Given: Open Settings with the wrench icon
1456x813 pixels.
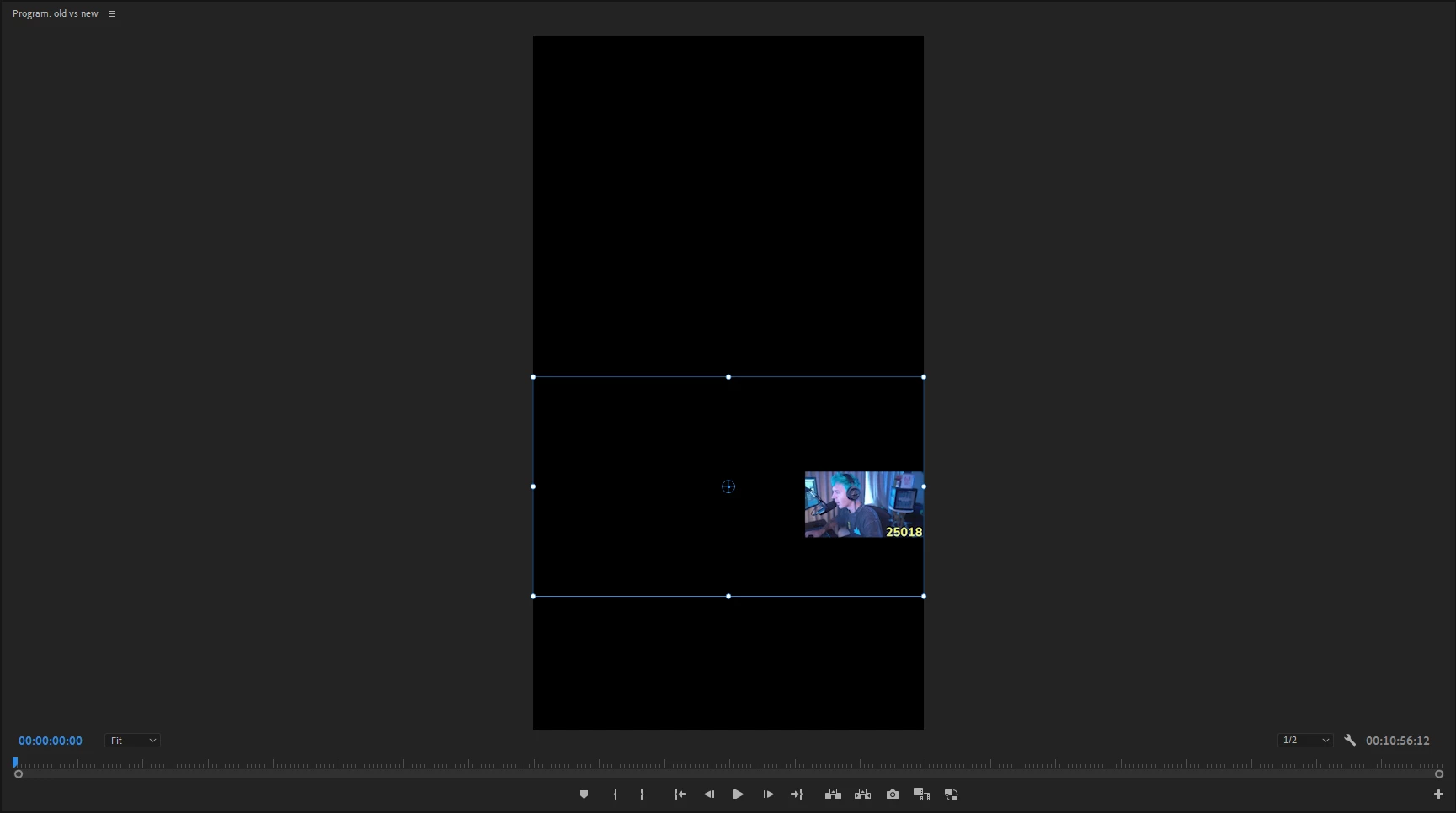Looking at the screenshot, I should (x=1350, y=741).
